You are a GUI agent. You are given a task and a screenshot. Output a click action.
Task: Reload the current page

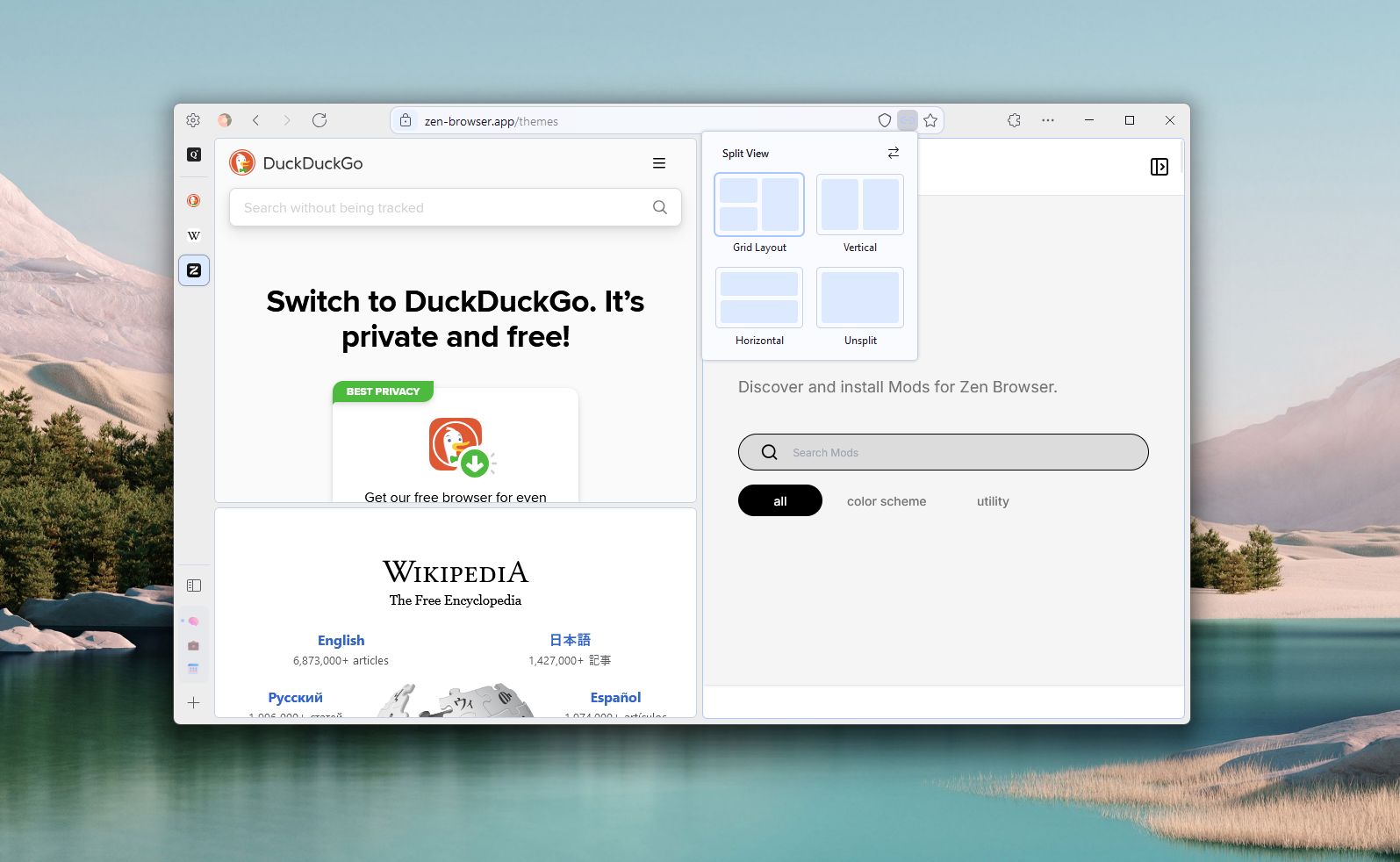(x=319, y=120)
